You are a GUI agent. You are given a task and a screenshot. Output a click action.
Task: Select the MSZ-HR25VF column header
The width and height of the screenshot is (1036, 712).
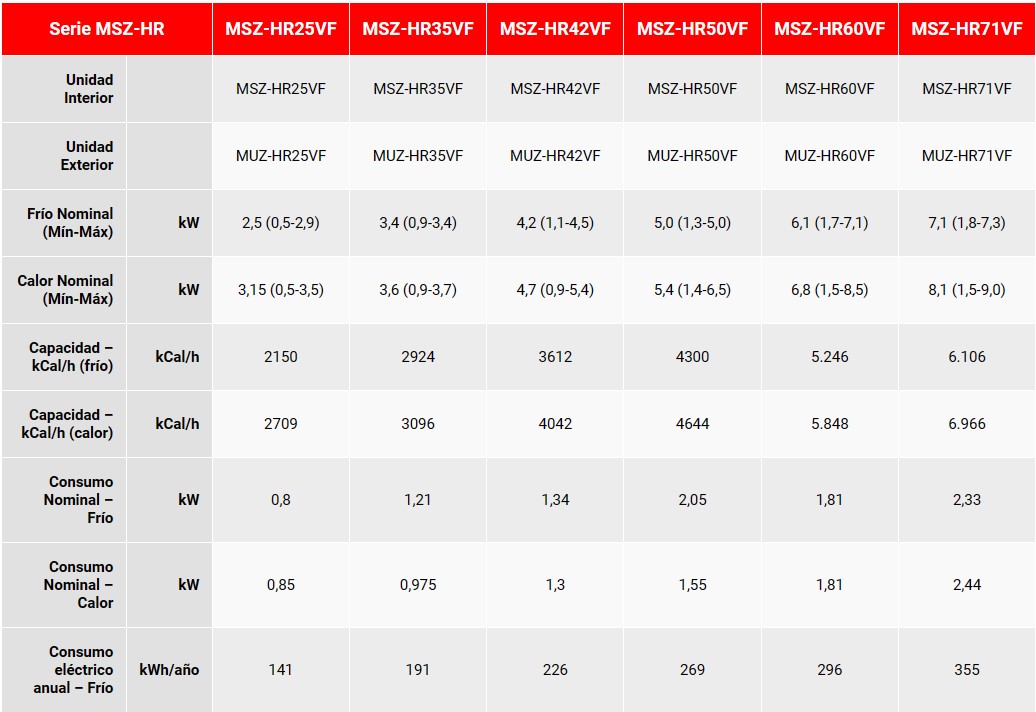click(281, 29)
